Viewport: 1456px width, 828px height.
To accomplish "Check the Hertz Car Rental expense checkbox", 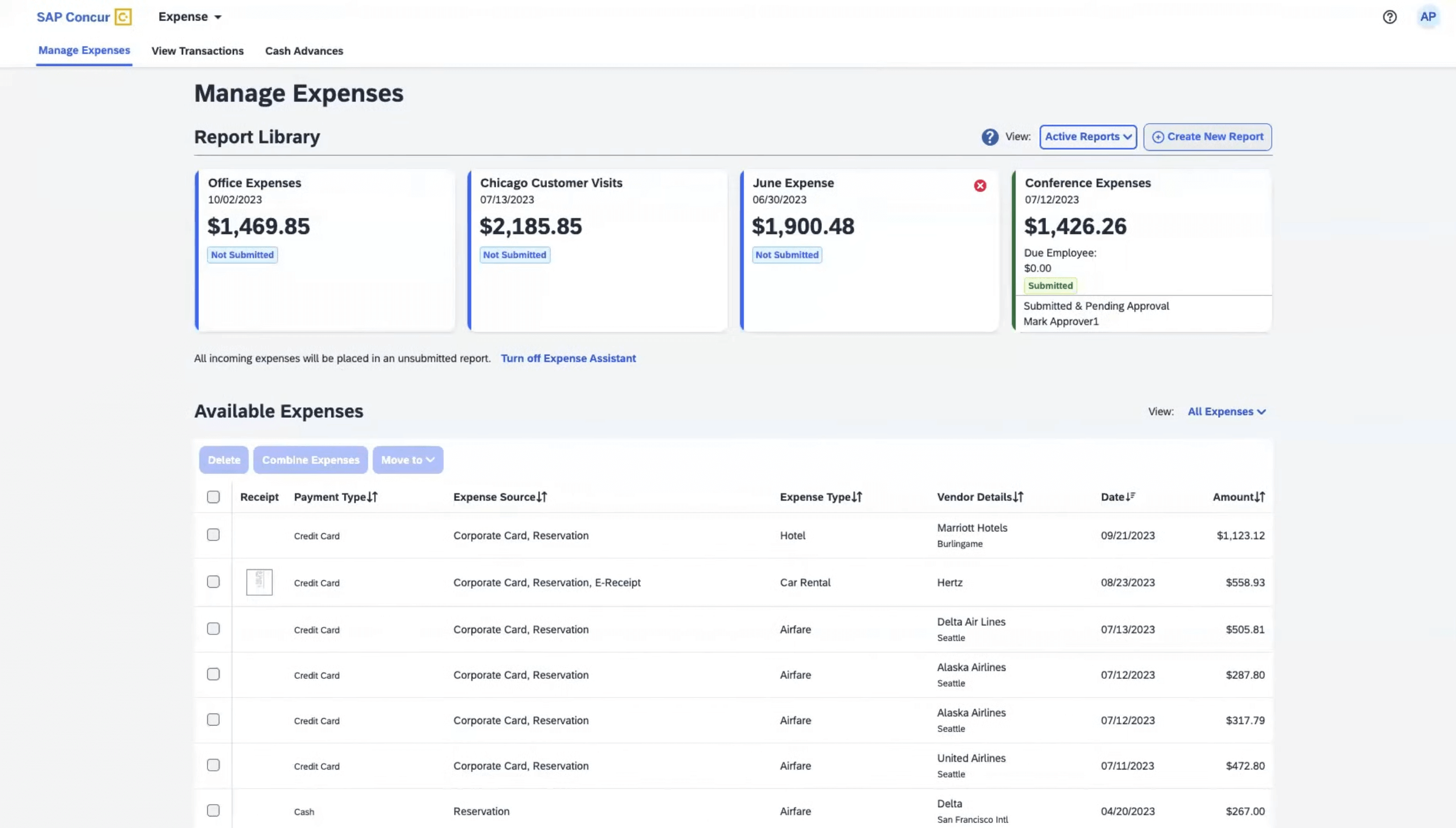I will coord(213,582).
